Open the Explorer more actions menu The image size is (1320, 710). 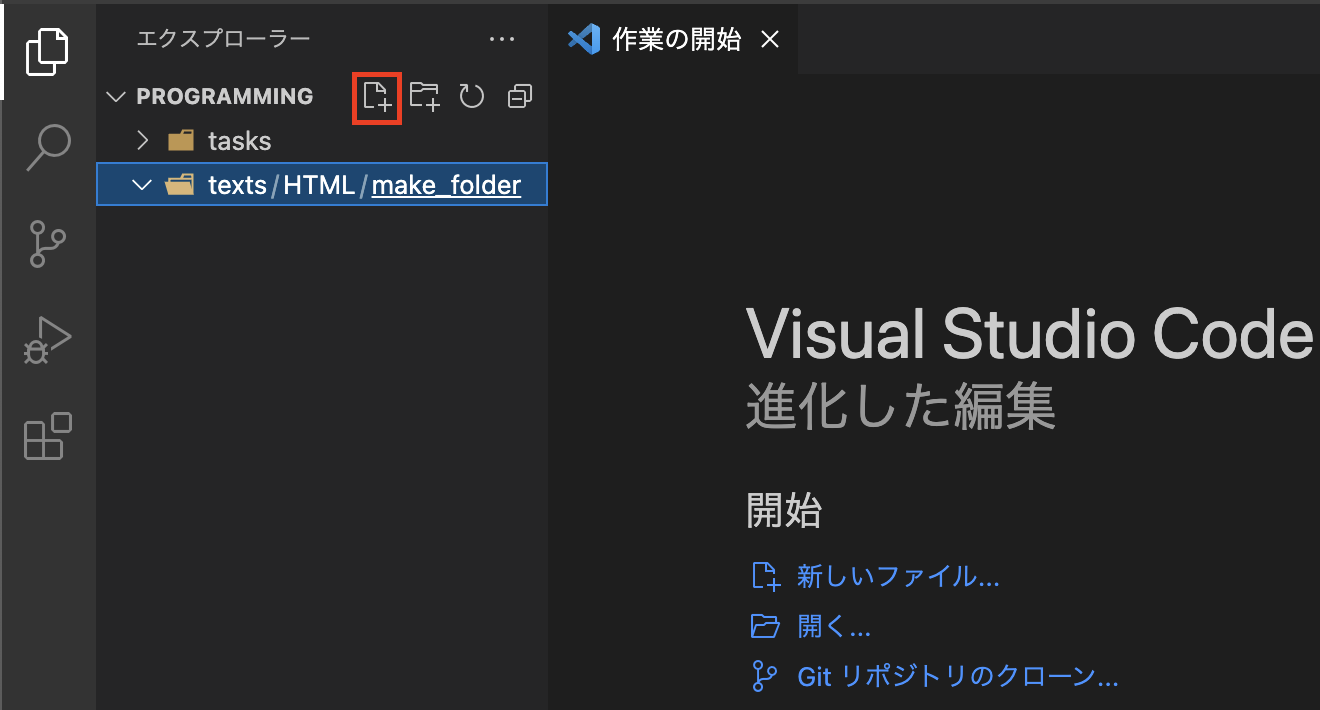coord(502,38)
